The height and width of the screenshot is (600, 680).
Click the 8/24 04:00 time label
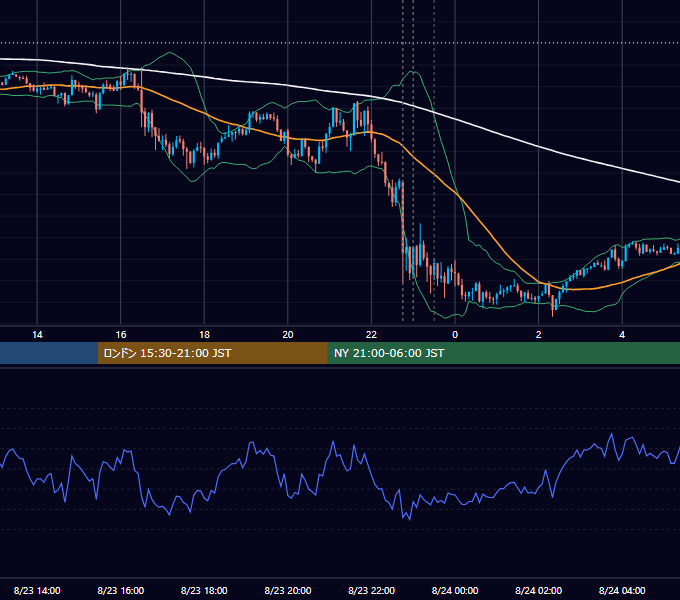[x=622, y=590]
